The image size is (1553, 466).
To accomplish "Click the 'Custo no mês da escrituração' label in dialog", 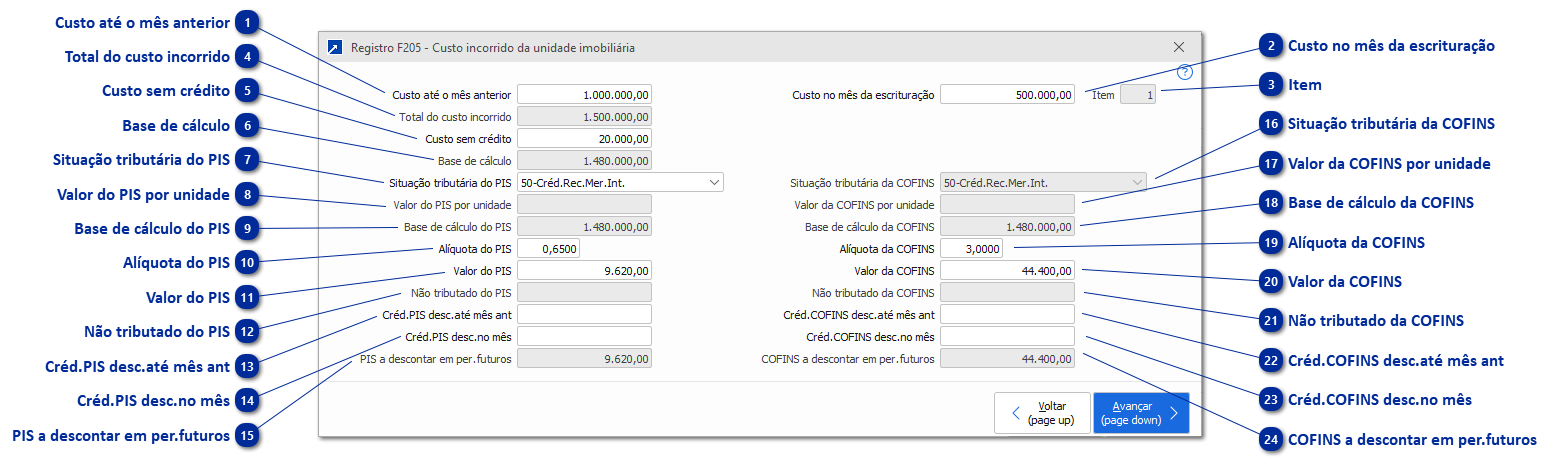I will (x=863, y=95).
